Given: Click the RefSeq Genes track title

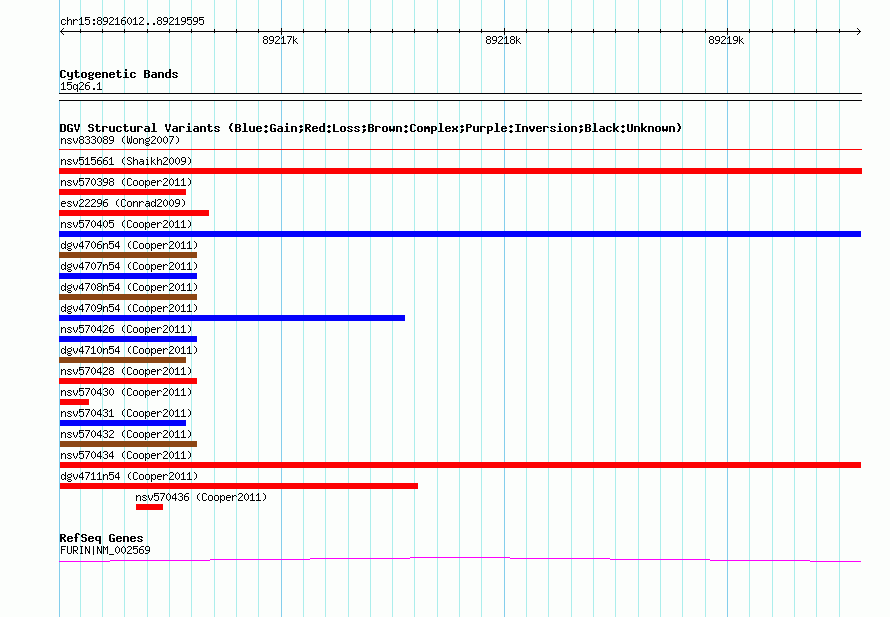Looking at the screenshot, I should 101,538.
